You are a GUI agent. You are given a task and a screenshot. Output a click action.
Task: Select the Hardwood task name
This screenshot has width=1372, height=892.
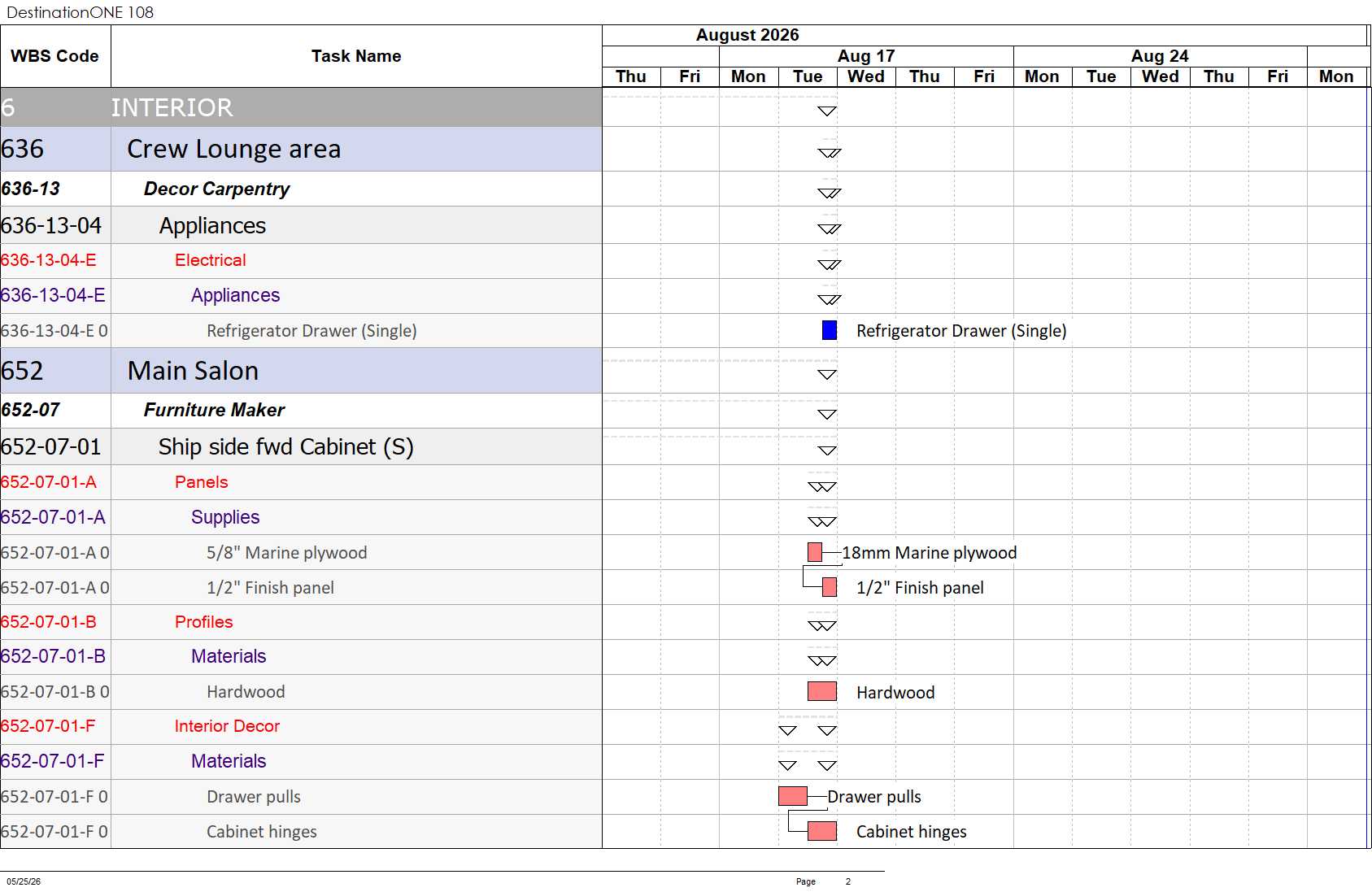click(246, 692)
